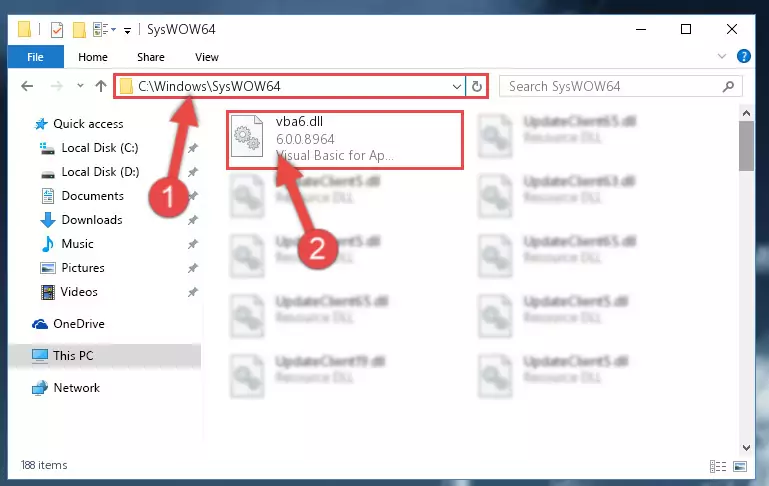Click the pin icon beside Pictures
The width and height of the screenshot is (769, 486).
tap(193, 268)
